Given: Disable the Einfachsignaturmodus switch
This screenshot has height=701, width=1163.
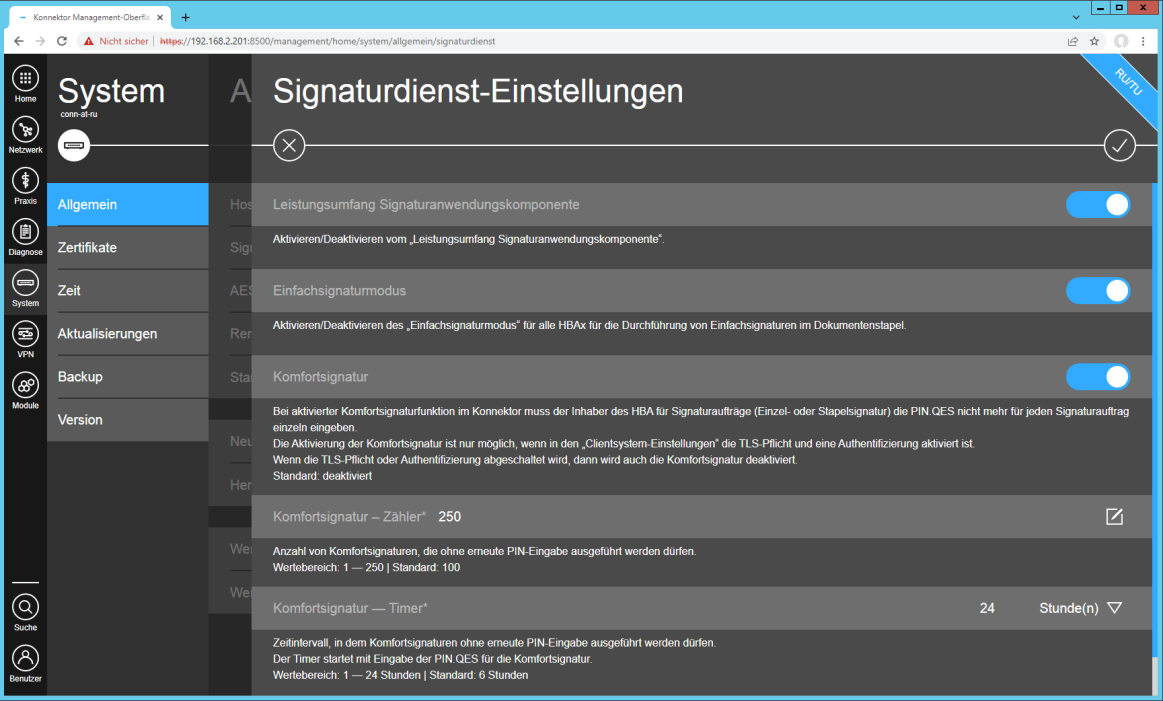Looking at the screenshot, I should [x=1098, y=291].
